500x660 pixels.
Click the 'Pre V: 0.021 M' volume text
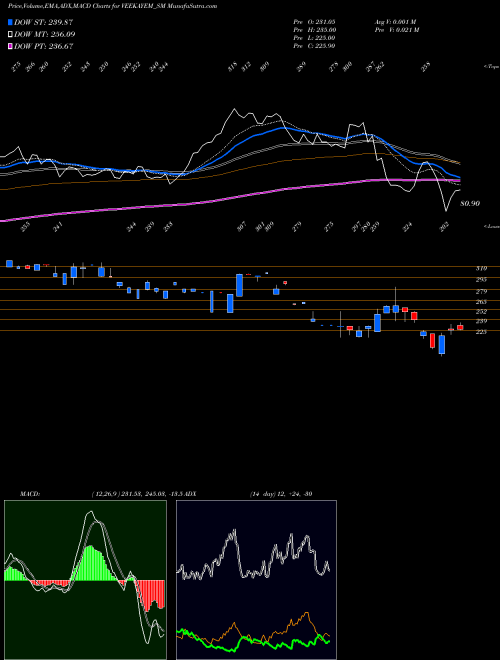(x=397, y=29)
